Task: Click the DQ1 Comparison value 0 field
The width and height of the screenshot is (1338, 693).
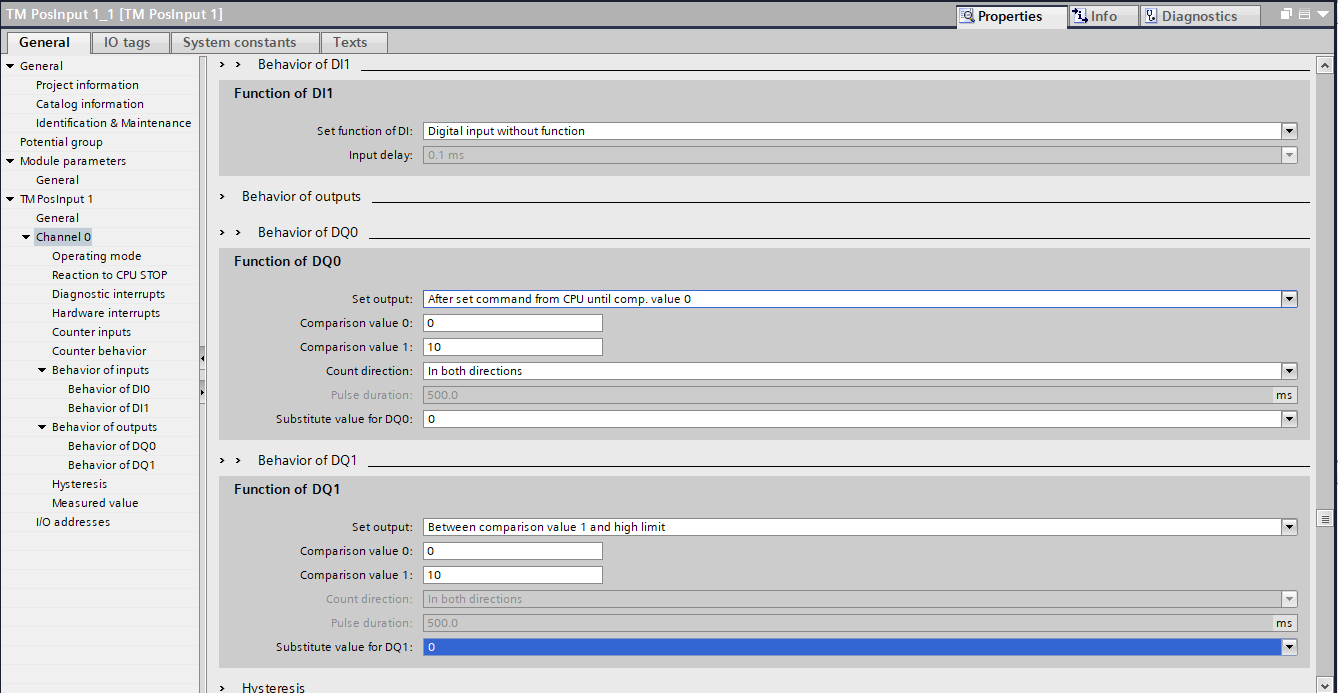Action: [513, 551]
